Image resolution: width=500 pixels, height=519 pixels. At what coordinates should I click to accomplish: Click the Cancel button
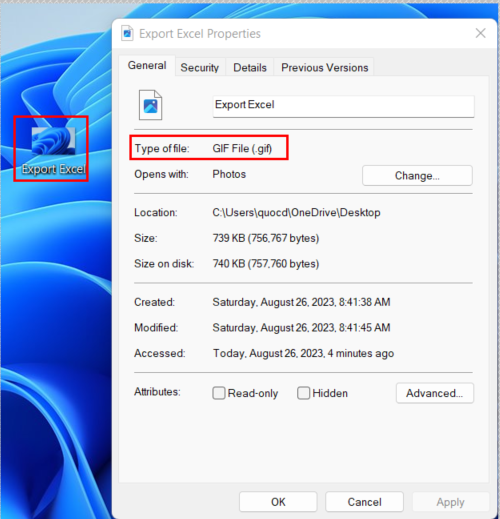[364, 502]
